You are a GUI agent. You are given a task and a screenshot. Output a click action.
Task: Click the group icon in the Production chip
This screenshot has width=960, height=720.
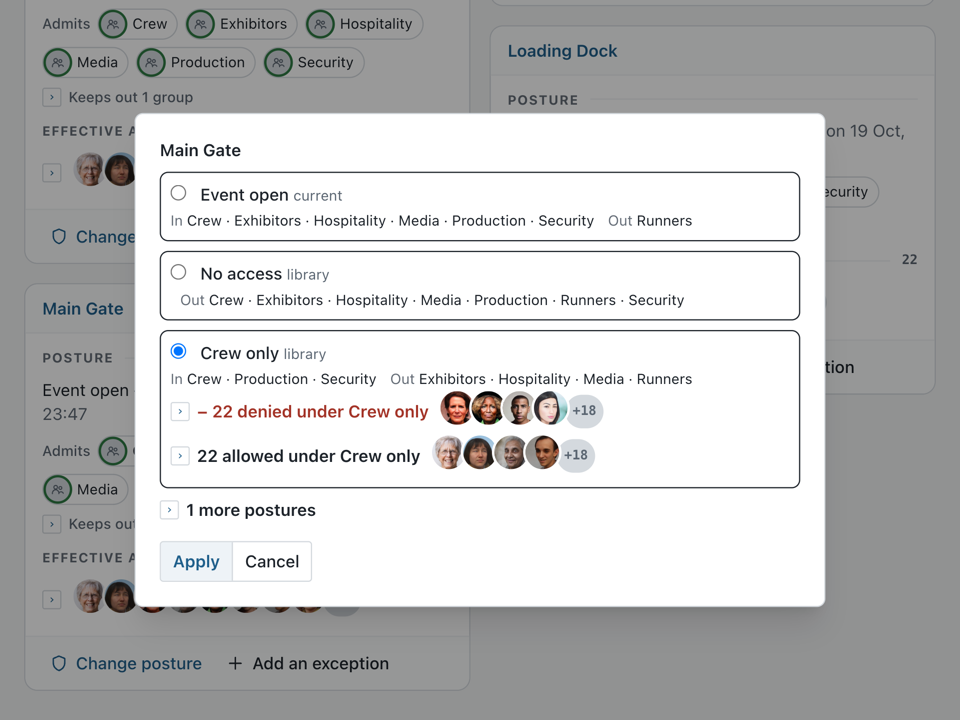[152, 62]
